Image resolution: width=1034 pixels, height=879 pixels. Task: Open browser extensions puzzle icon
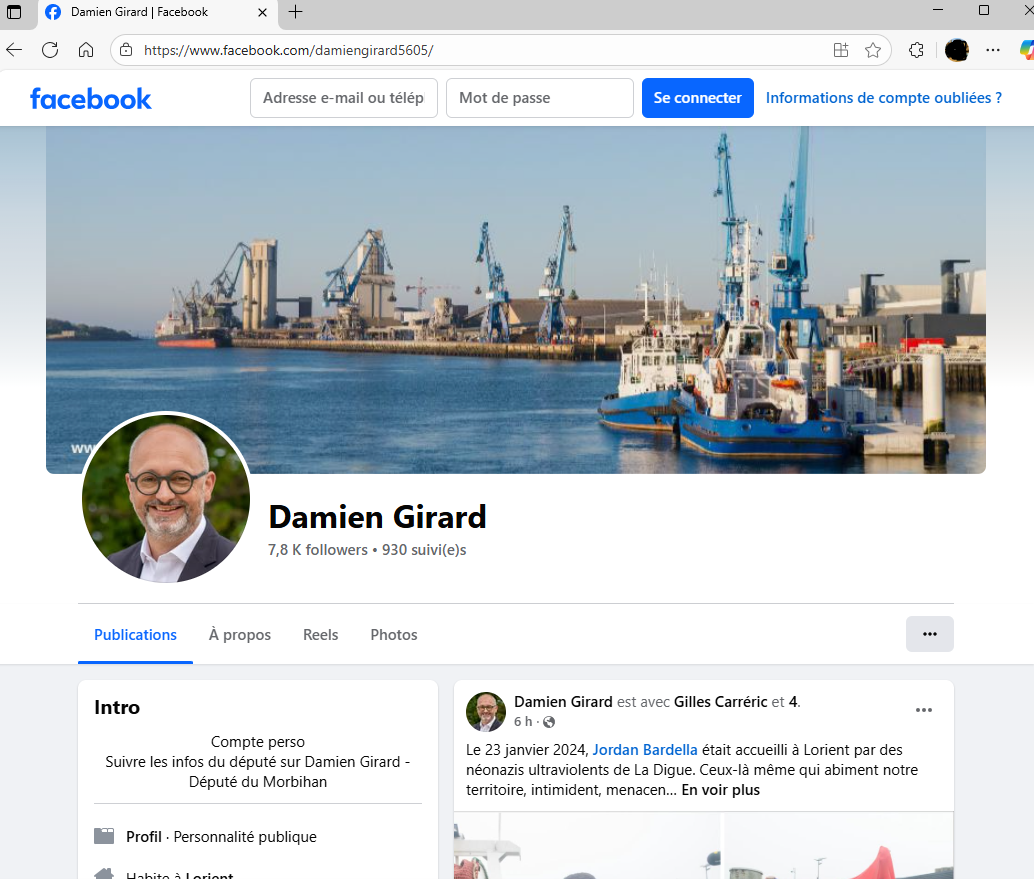916,50
